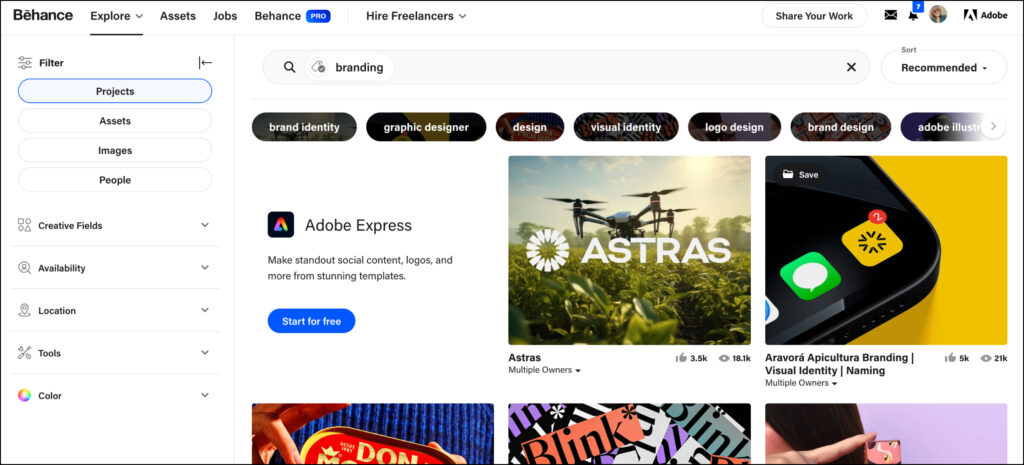Click the Adobe Express app icon
Viewport: 1024px width, 465px height.
(x=281, y=225)
